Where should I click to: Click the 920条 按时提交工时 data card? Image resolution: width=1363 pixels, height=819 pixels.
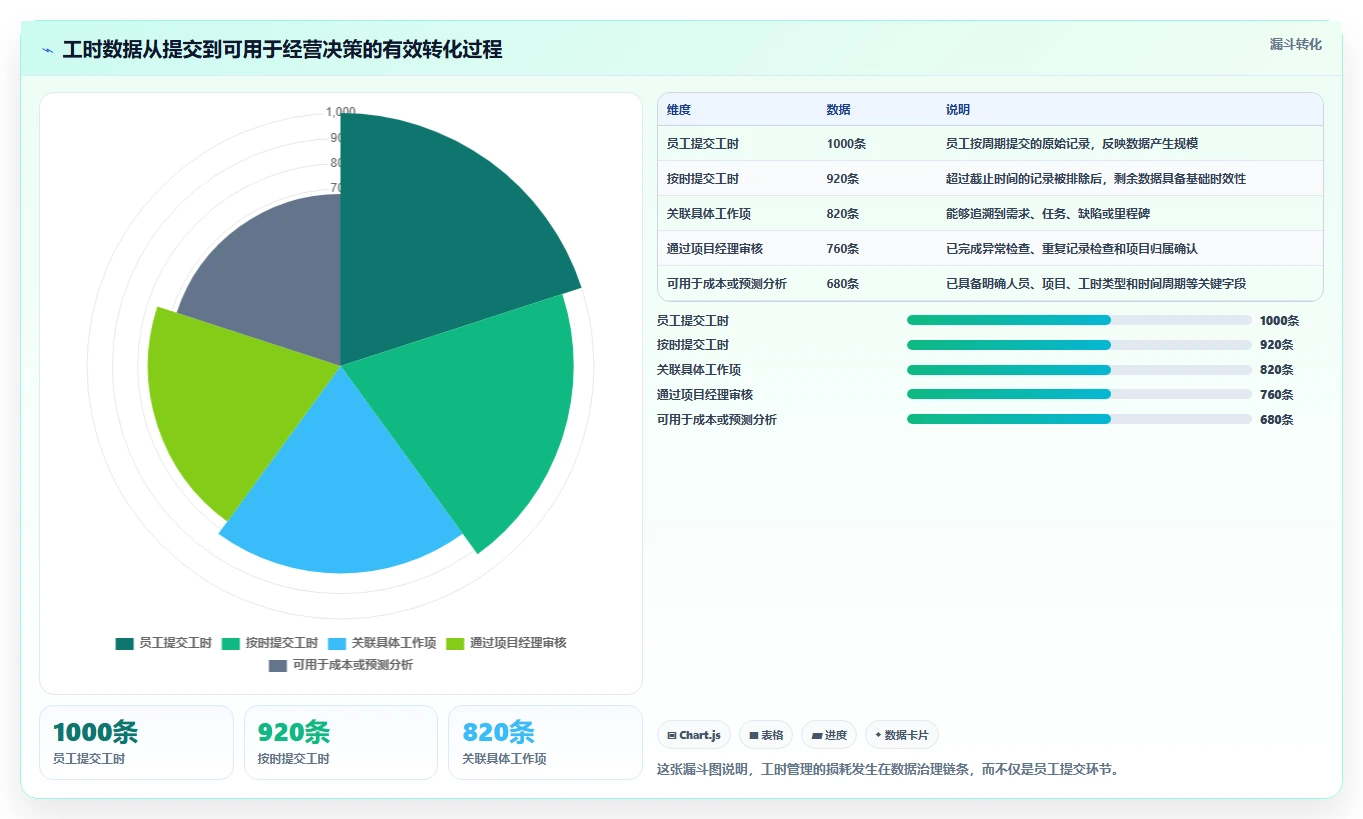(x=341, y=742)
